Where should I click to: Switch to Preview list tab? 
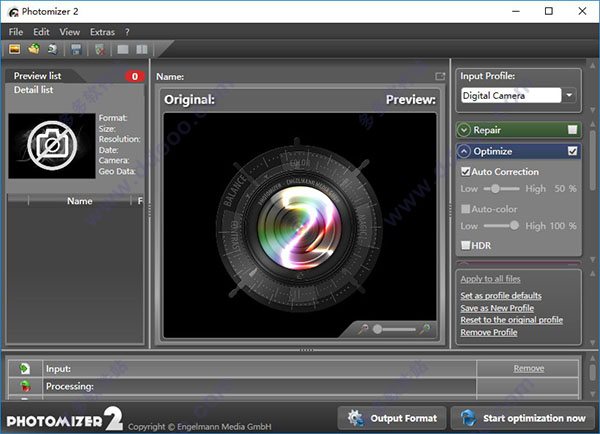(38, 76)
